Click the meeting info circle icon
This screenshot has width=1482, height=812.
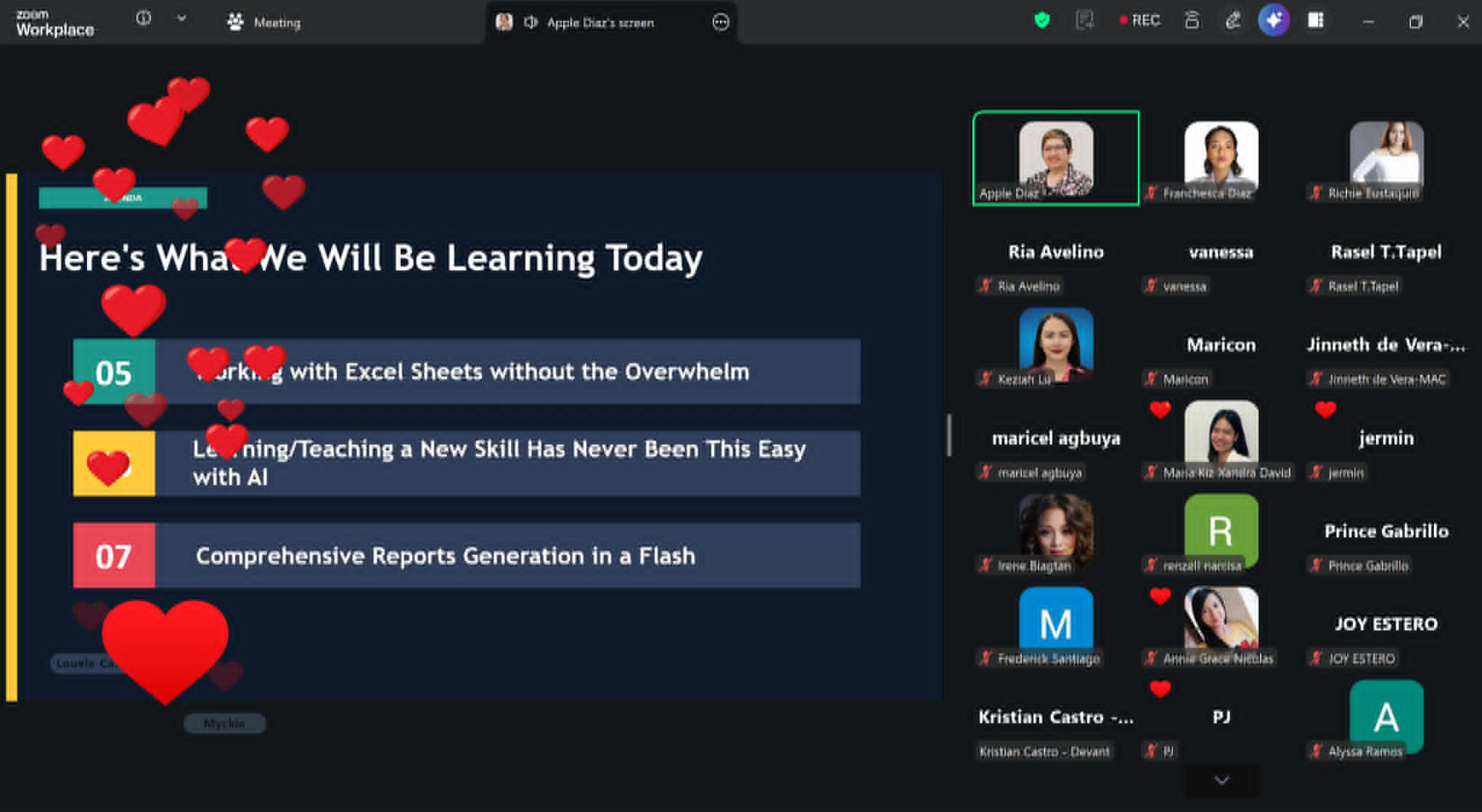click(x=144, y=19)
